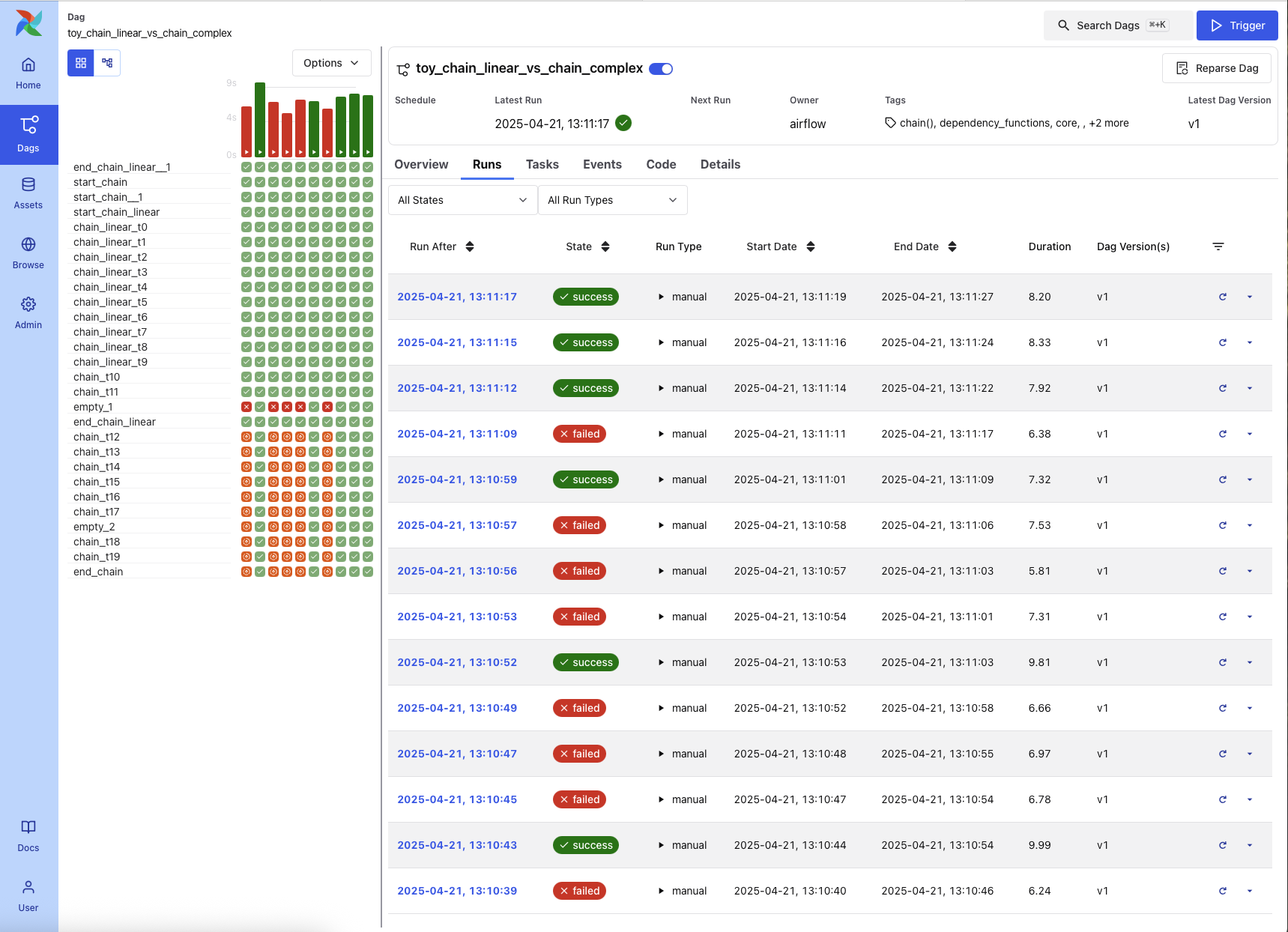Open the Tasks tab
The height and width of the screenshot is (932, 1288).
[x=542, y=164]
